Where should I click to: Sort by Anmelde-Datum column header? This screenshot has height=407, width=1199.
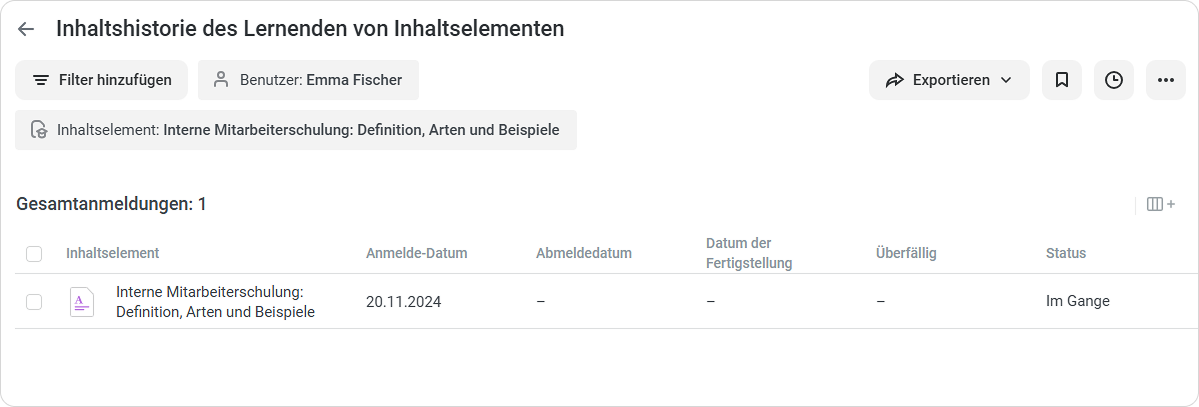click(x=416, y=253)
